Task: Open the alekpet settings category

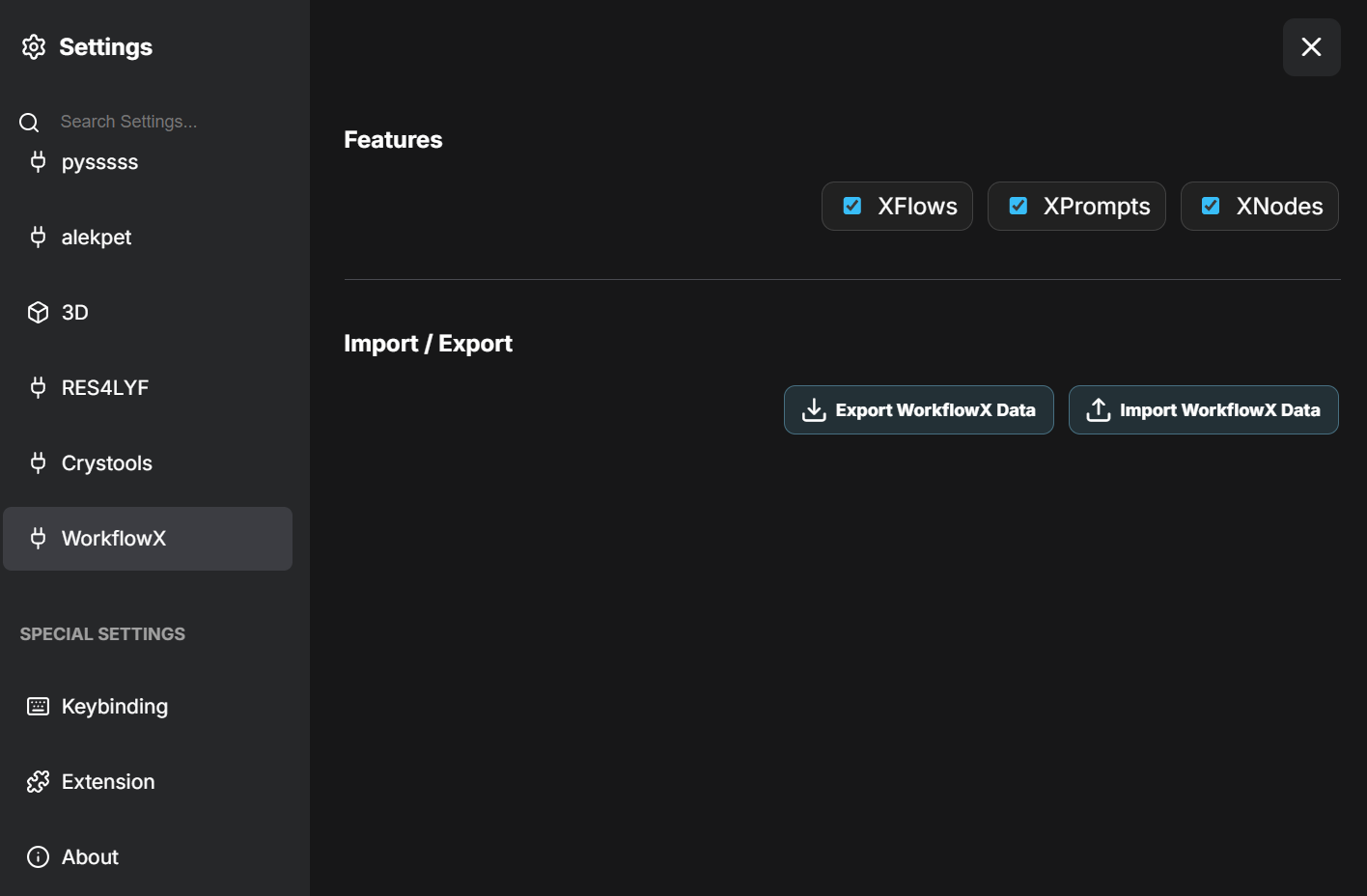Action: [x=148, y=238]
